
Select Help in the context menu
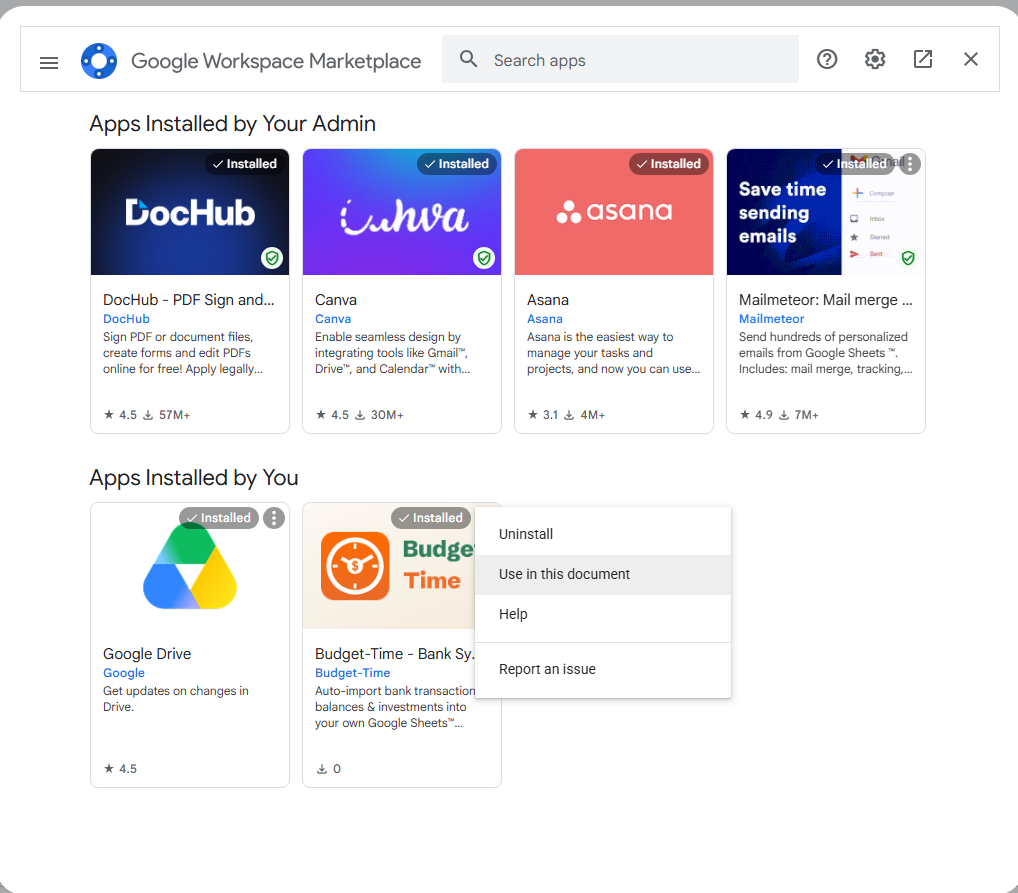click(x=602, y=614)
